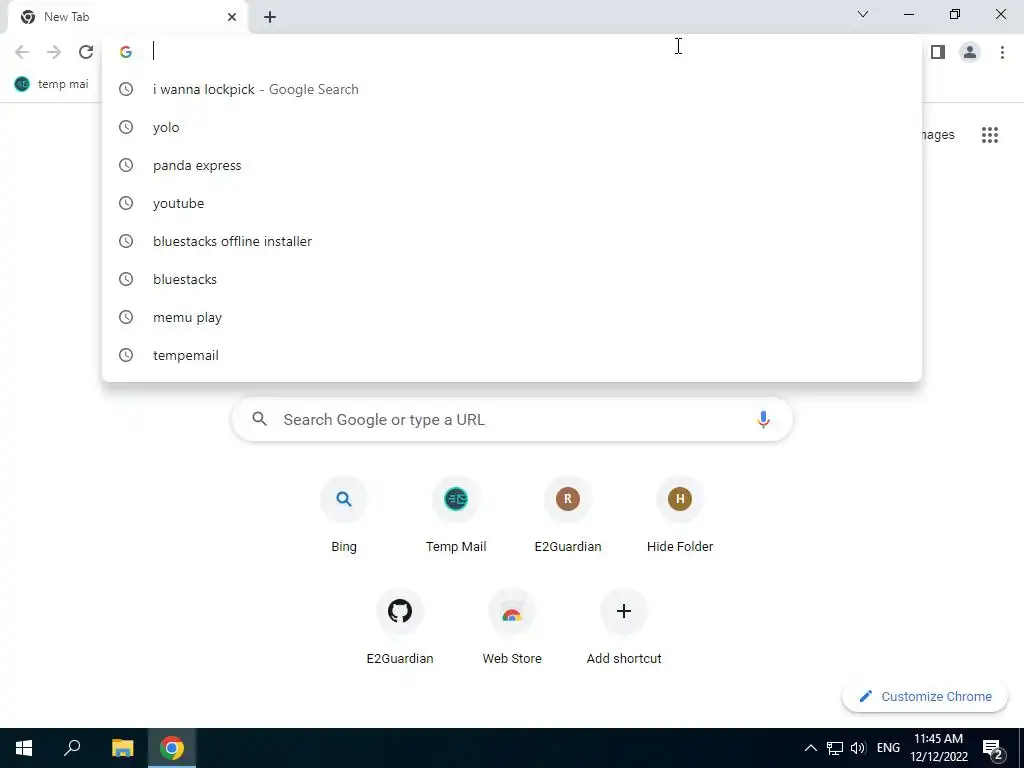1024x768 pixels.
Task: Start voice search with microphone icon
Action: click(763, 419)
